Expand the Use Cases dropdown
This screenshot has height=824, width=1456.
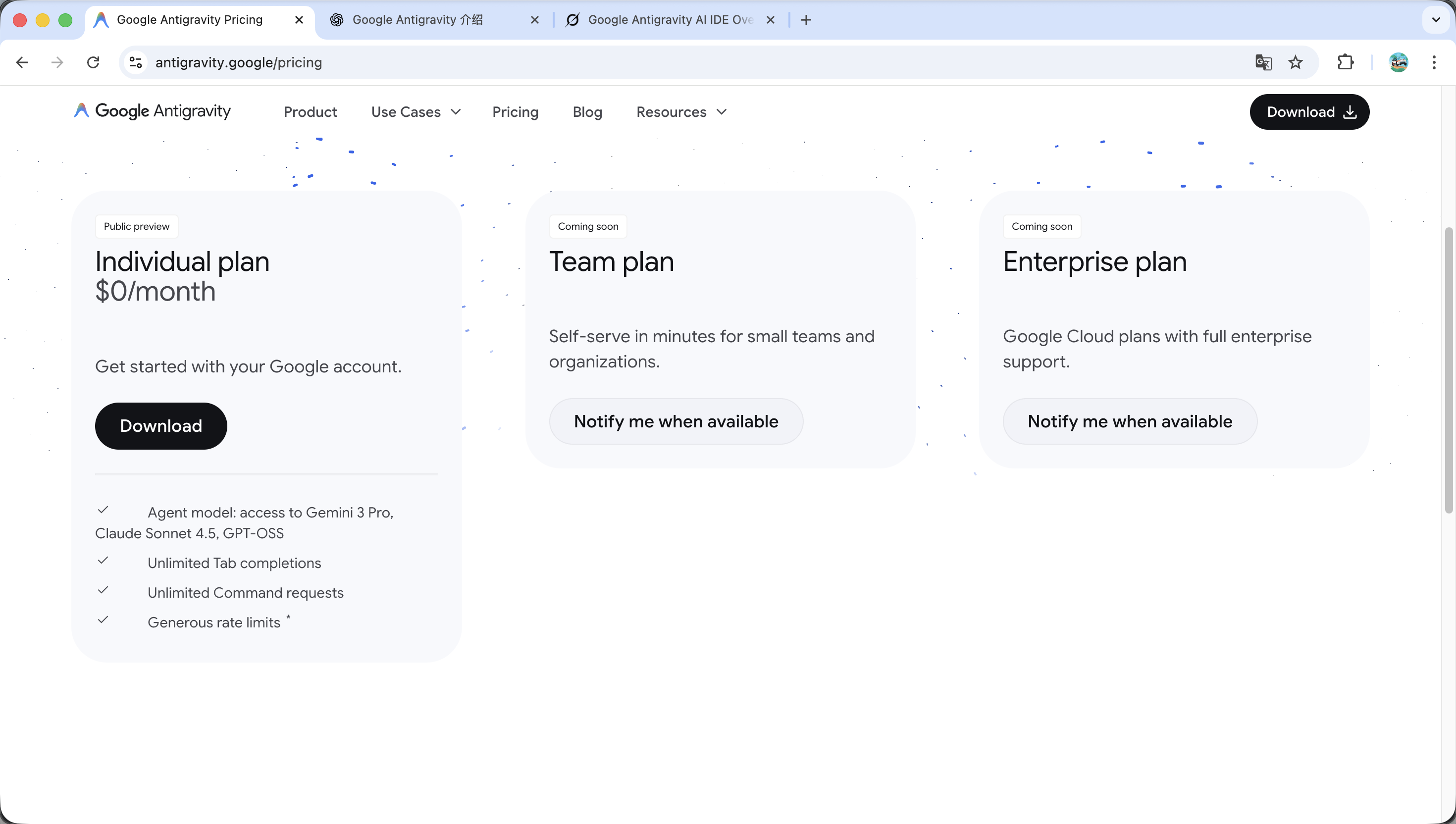416,112
